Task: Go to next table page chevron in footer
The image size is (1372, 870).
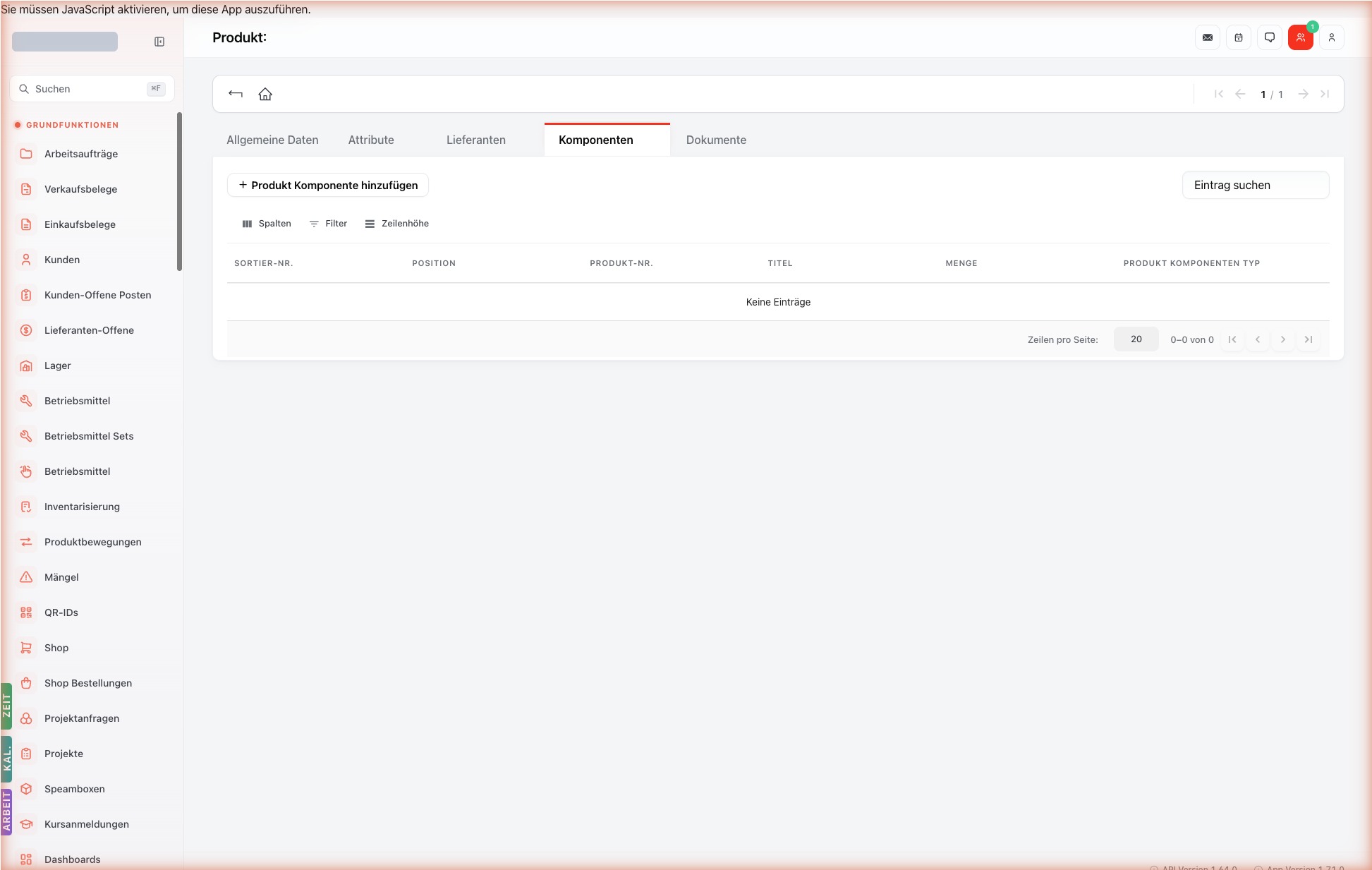Action: [x=1283, y=339]
